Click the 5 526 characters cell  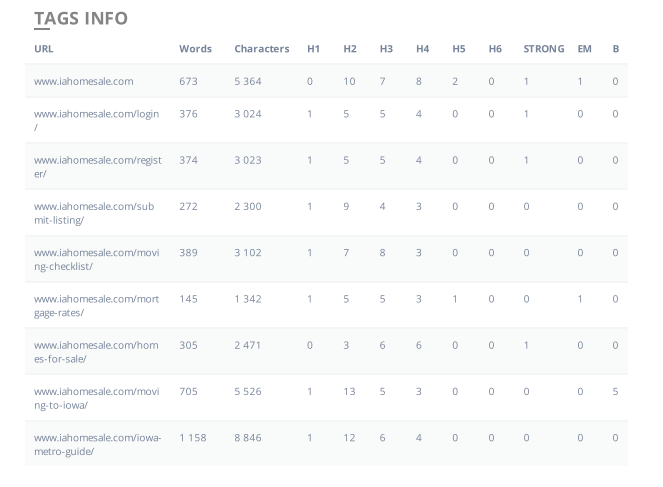248,391
